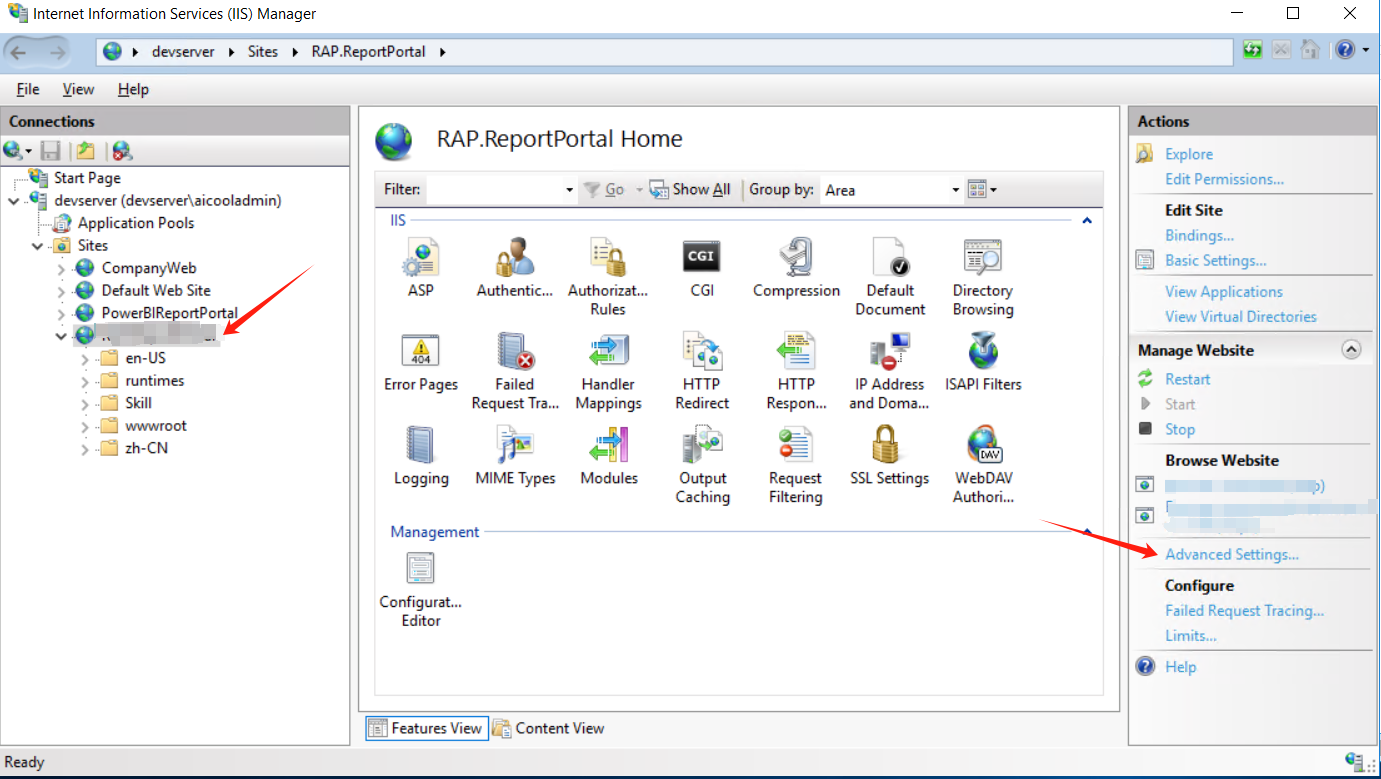The image size is (1381, 779).
Task: Click the Save icon in Connections toolbar
Action: pos(50,151)
